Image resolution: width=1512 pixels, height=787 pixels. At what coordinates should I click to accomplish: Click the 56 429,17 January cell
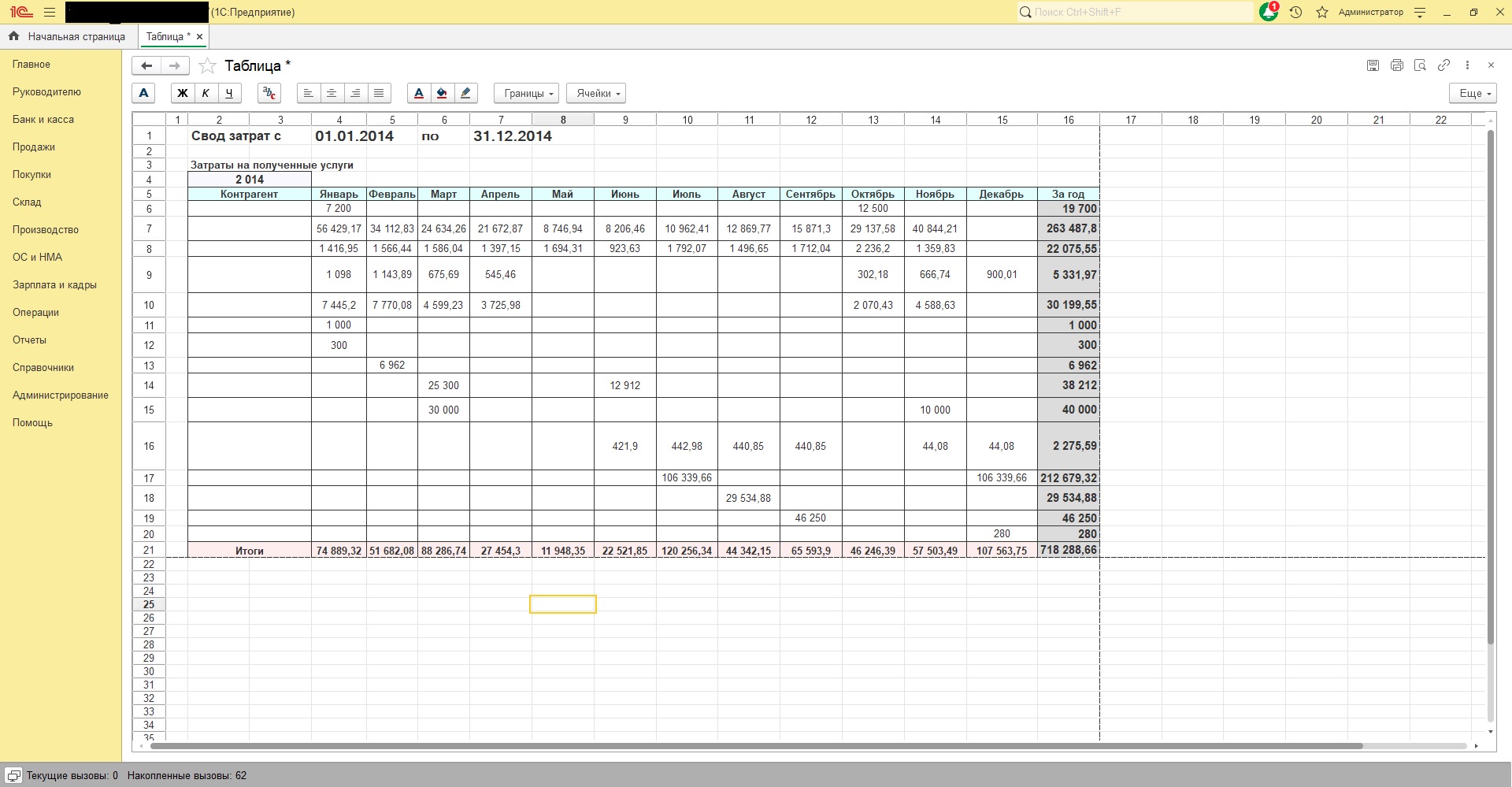tap(339, 228)
